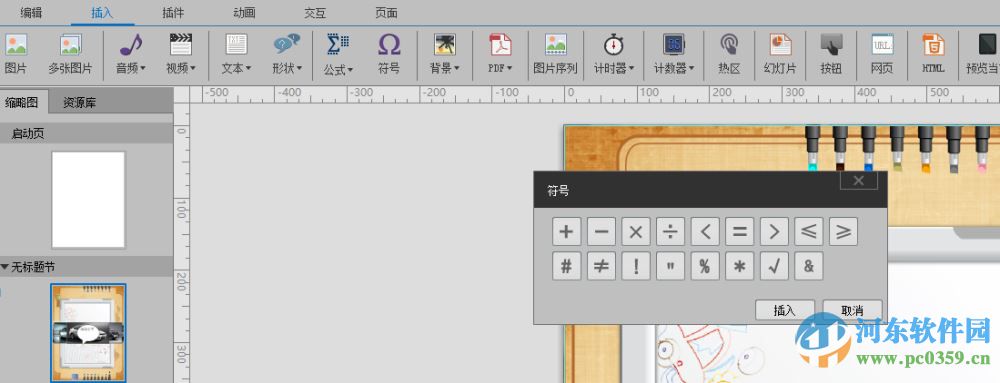Switch to the 编辑 tab

[31, 12]
